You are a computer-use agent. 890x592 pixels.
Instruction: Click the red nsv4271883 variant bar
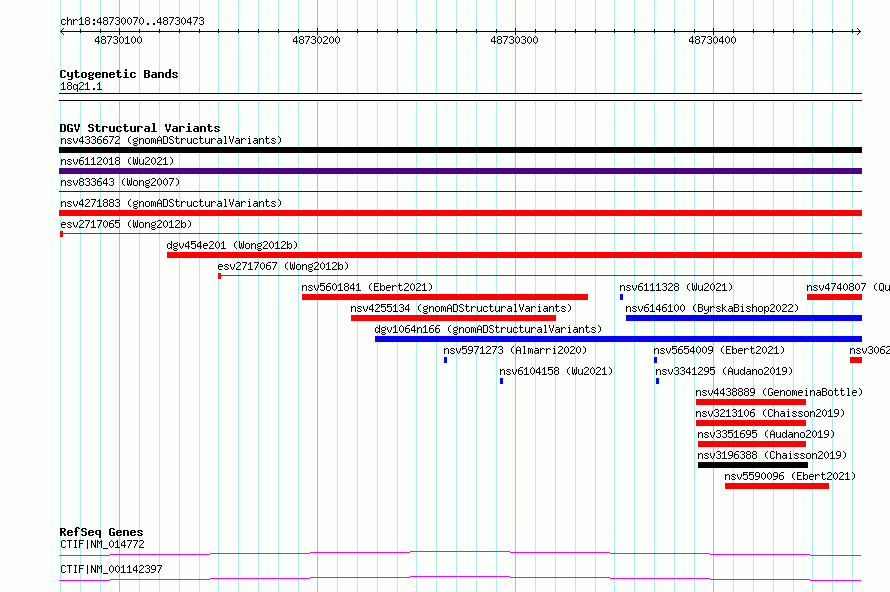coord(460,213)
